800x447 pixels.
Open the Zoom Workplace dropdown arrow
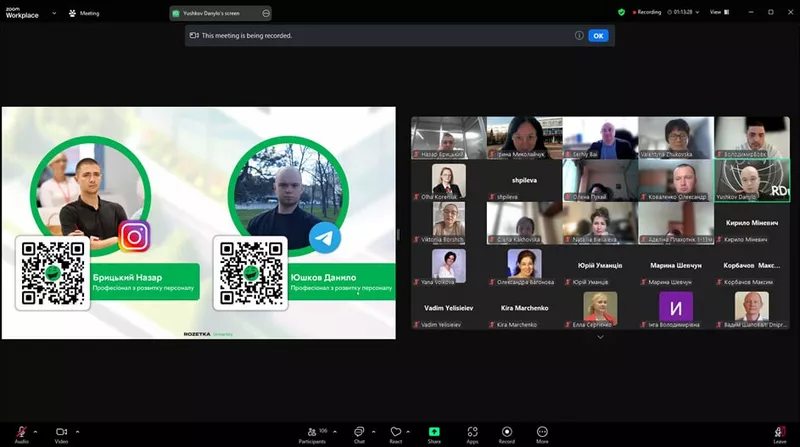[54, 13]
